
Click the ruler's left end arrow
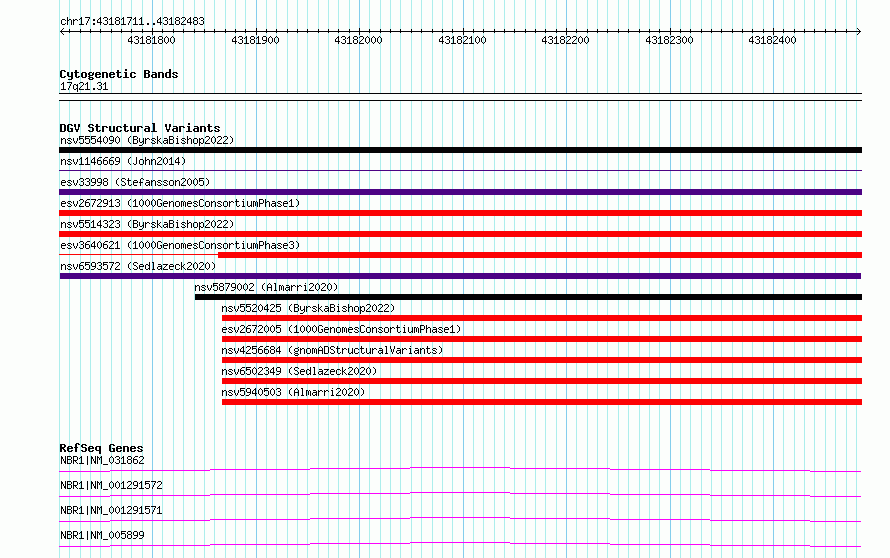point(62,31)
